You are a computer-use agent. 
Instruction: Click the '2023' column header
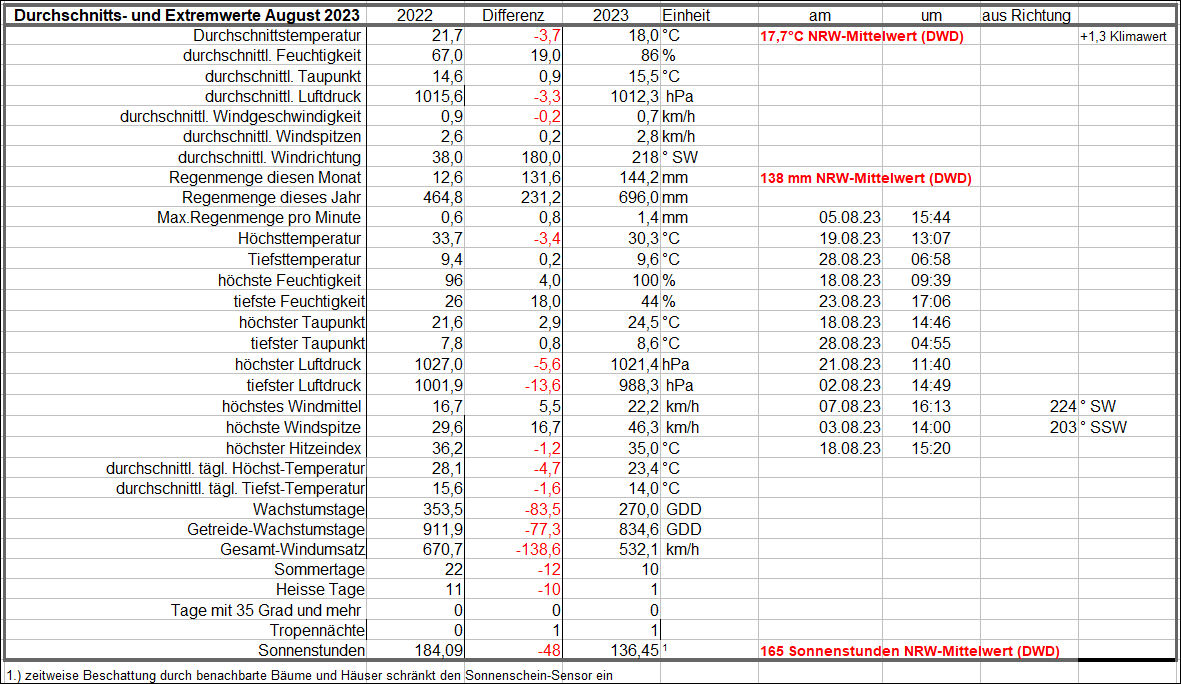(x=611, y=15)
